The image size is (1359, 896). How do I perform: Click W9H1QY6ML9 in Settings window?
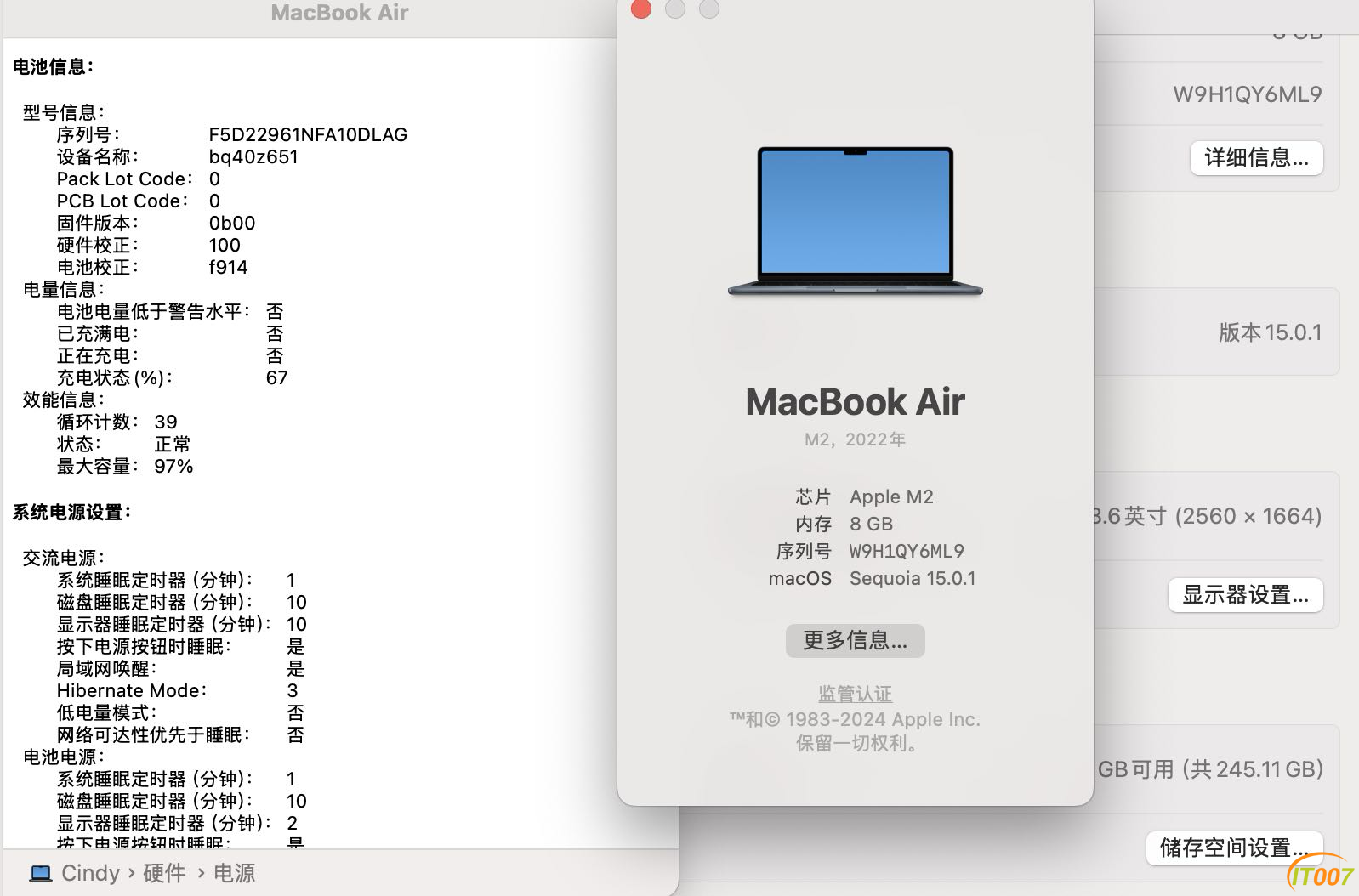[x=1248, y=94]
